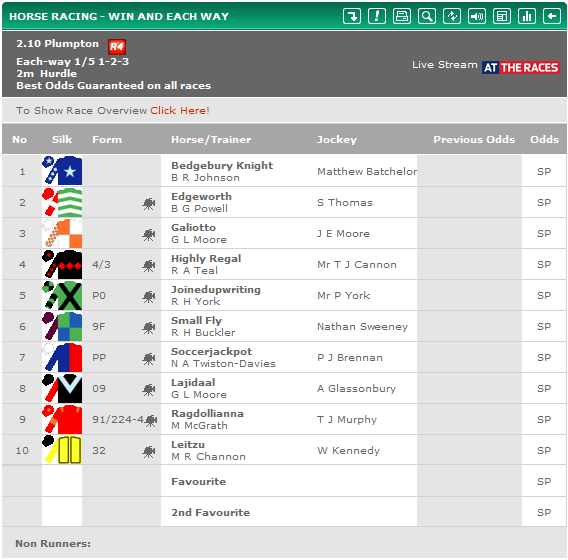This screenshot has height=560, width=568.
Task: Click the red R4 badge
Action: pos(117,46)
